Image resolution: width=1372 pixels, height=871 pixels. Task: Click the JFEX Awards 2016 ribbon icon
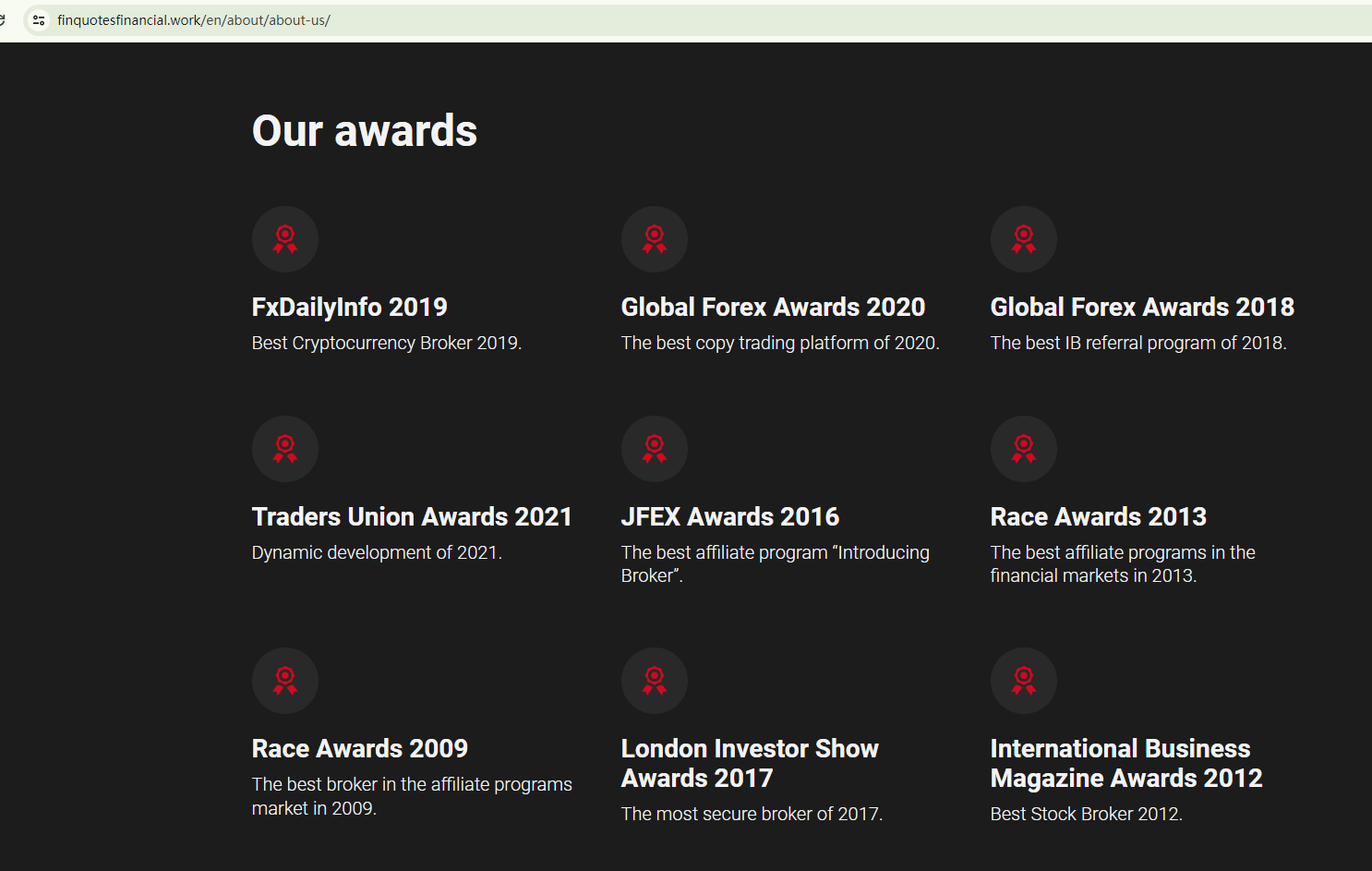(x=655, y=449)
